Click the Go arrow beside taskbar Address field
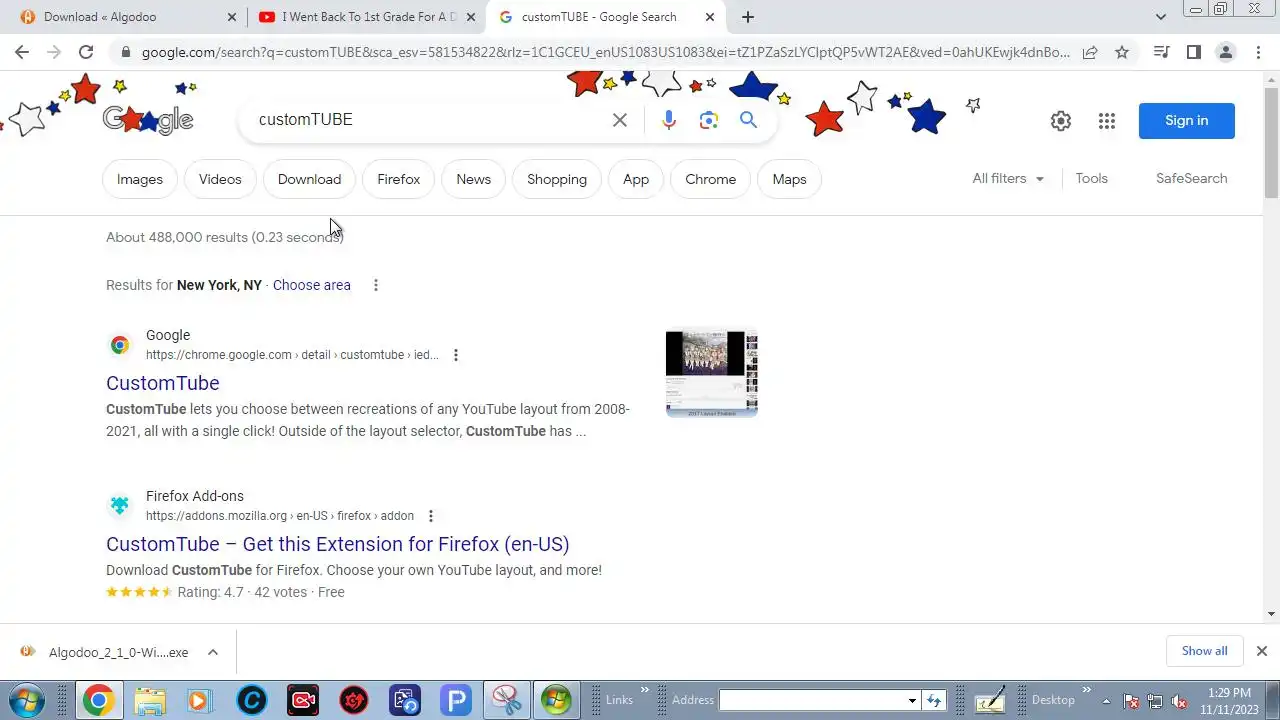This screenshot has width=1280, height=720. pos(934,700)
